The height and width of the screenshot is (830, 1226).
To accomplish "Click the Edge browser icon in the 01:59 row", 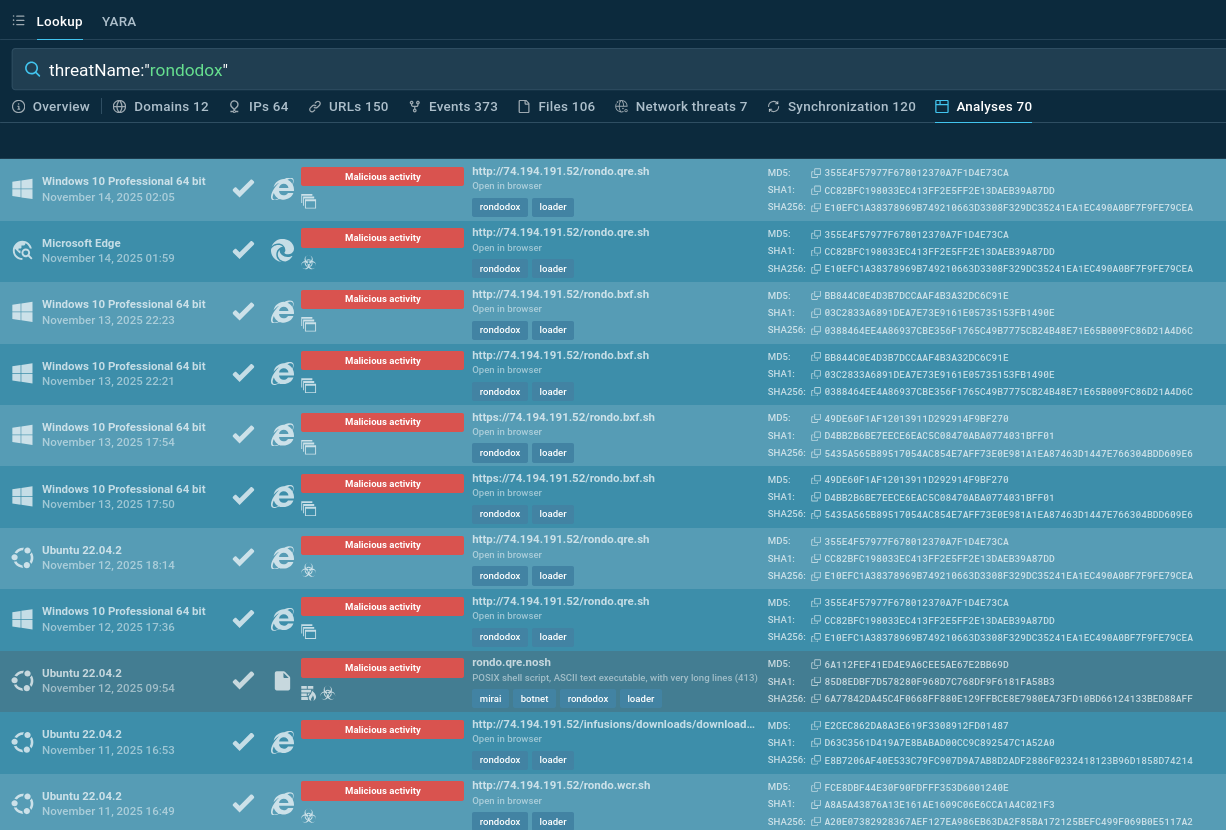I will click(283, 251).
